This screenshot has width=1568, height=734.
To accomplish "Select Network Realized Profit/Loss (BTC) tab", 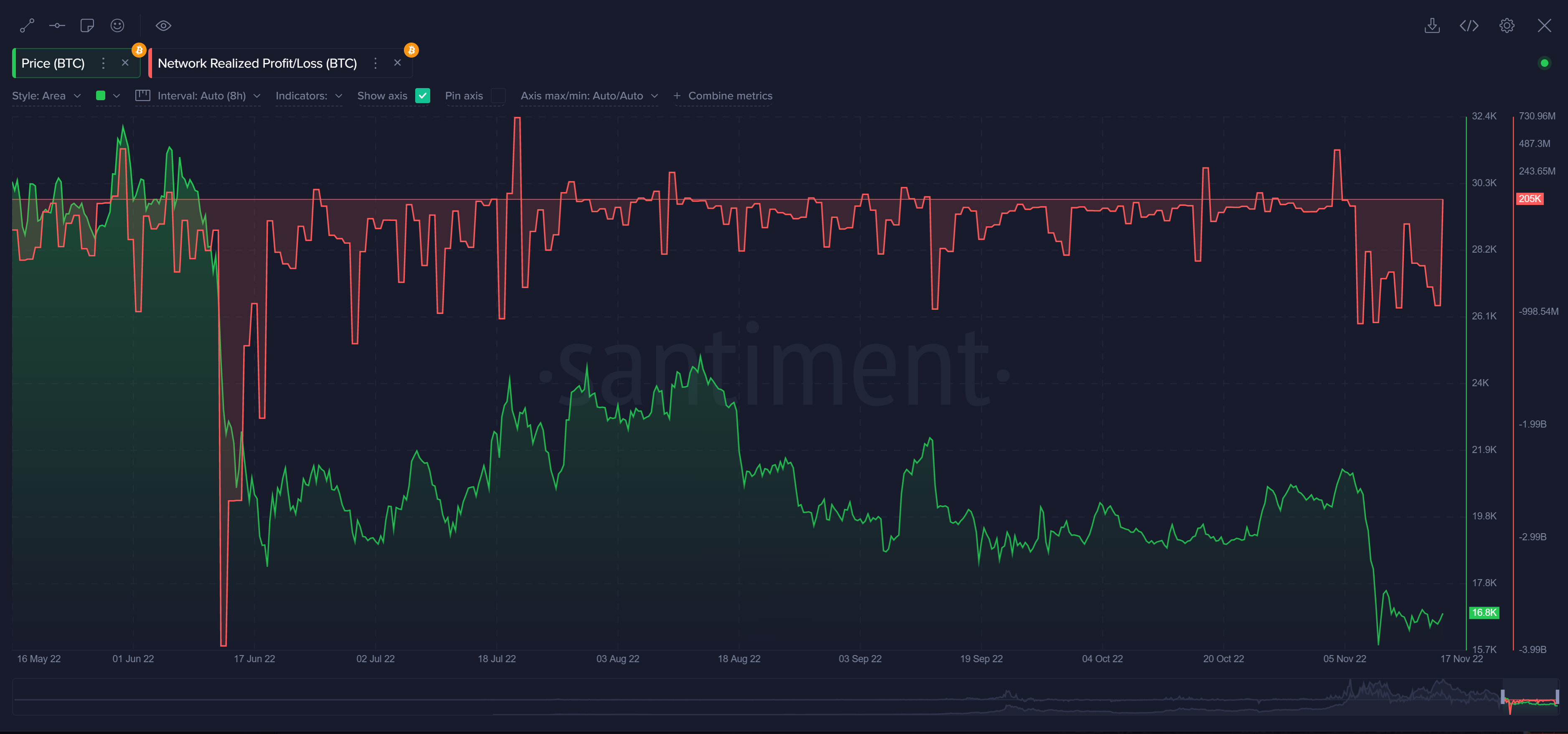I will click(x=257, y=63).
